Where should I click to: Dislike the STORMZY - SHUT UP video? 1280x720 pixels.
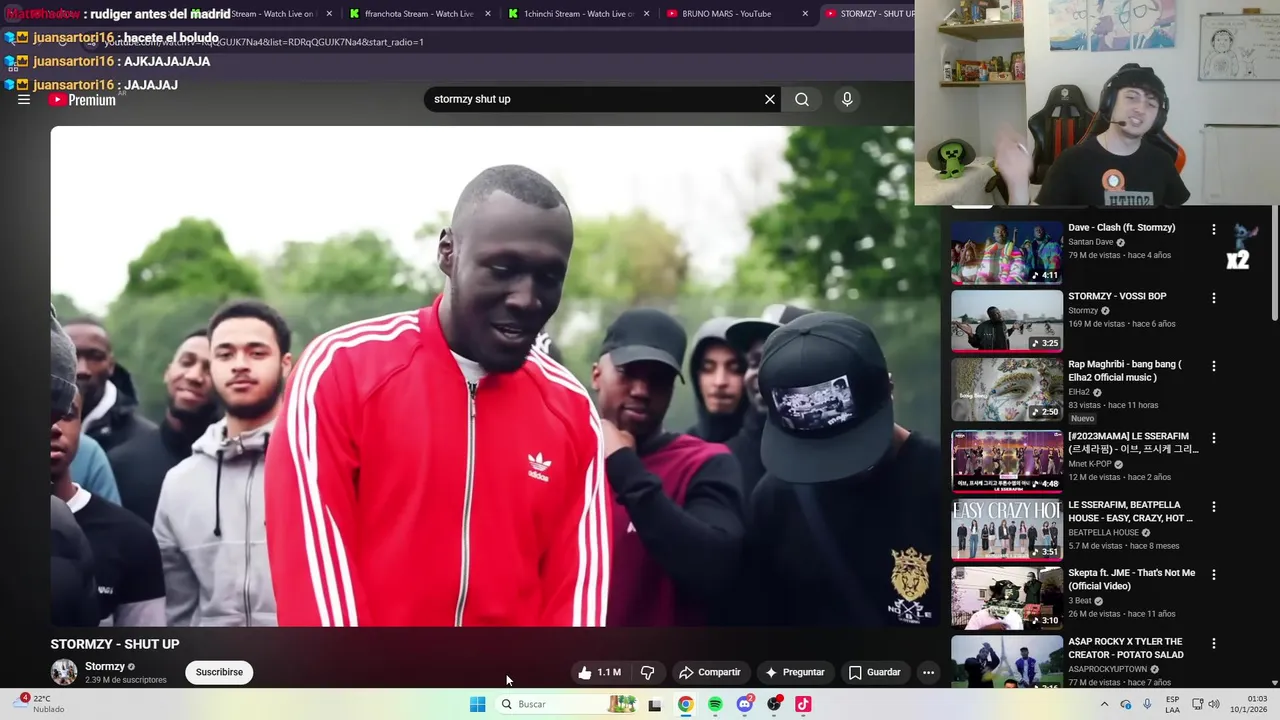pyautogui.click(x=648, y=673)
